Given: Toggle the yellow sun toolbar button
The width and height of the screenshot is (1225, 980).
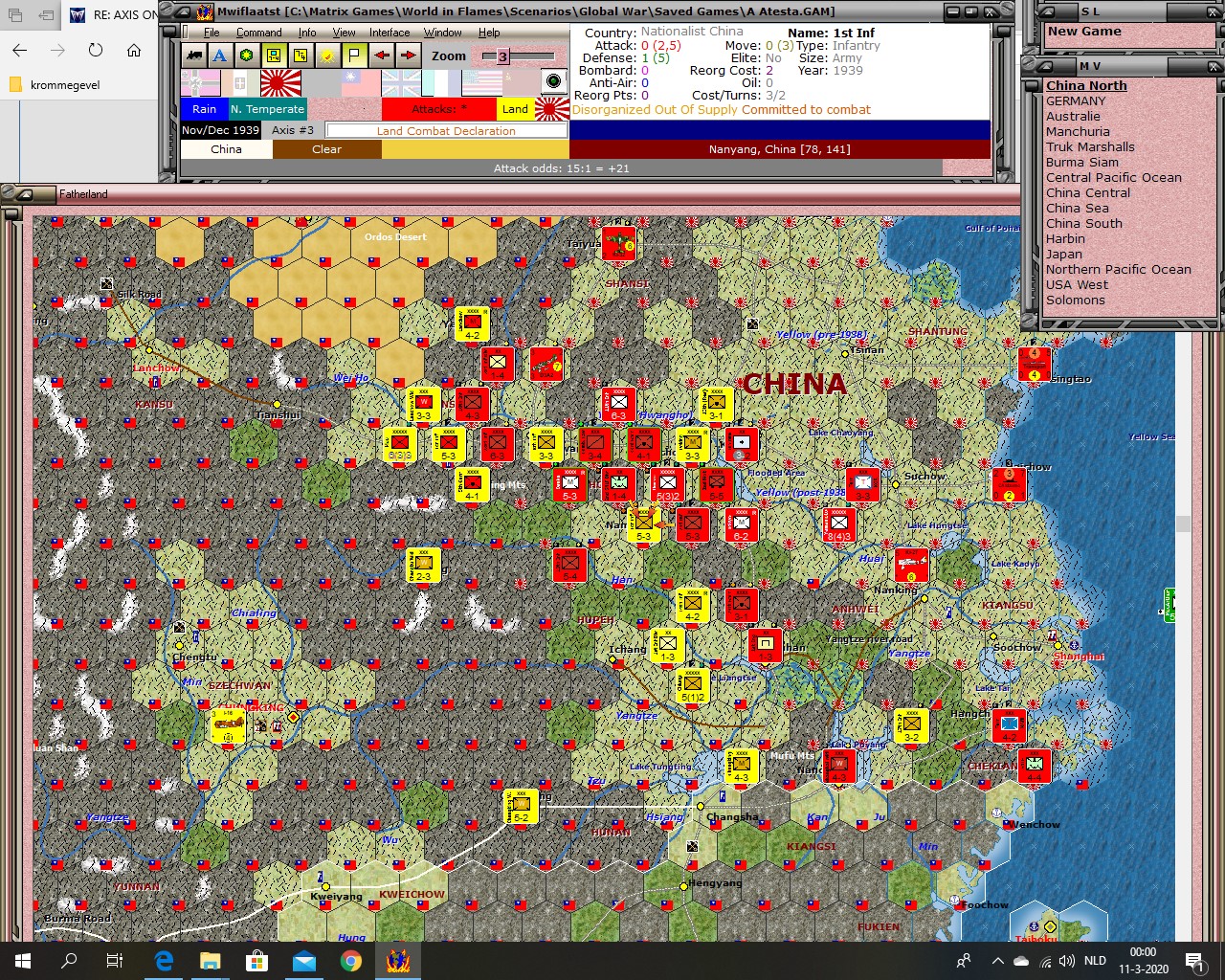Looking at the screenshot, I should [327, 56].
